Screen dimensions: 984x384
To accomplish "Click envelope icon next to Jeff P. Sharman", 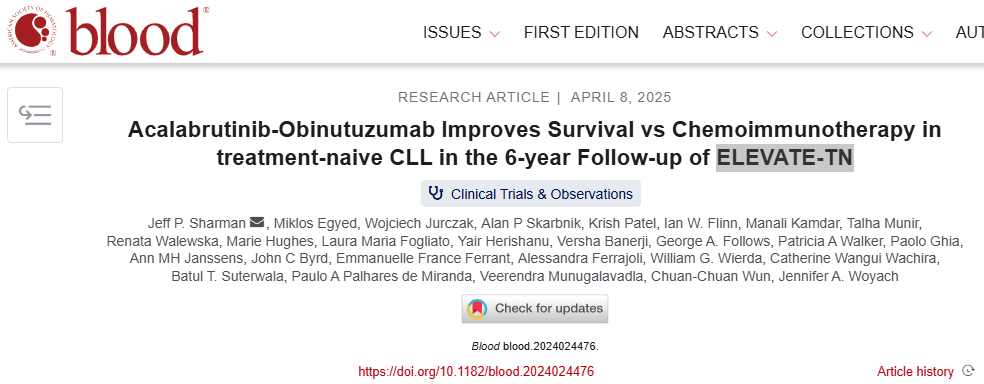I will (257, 222).
